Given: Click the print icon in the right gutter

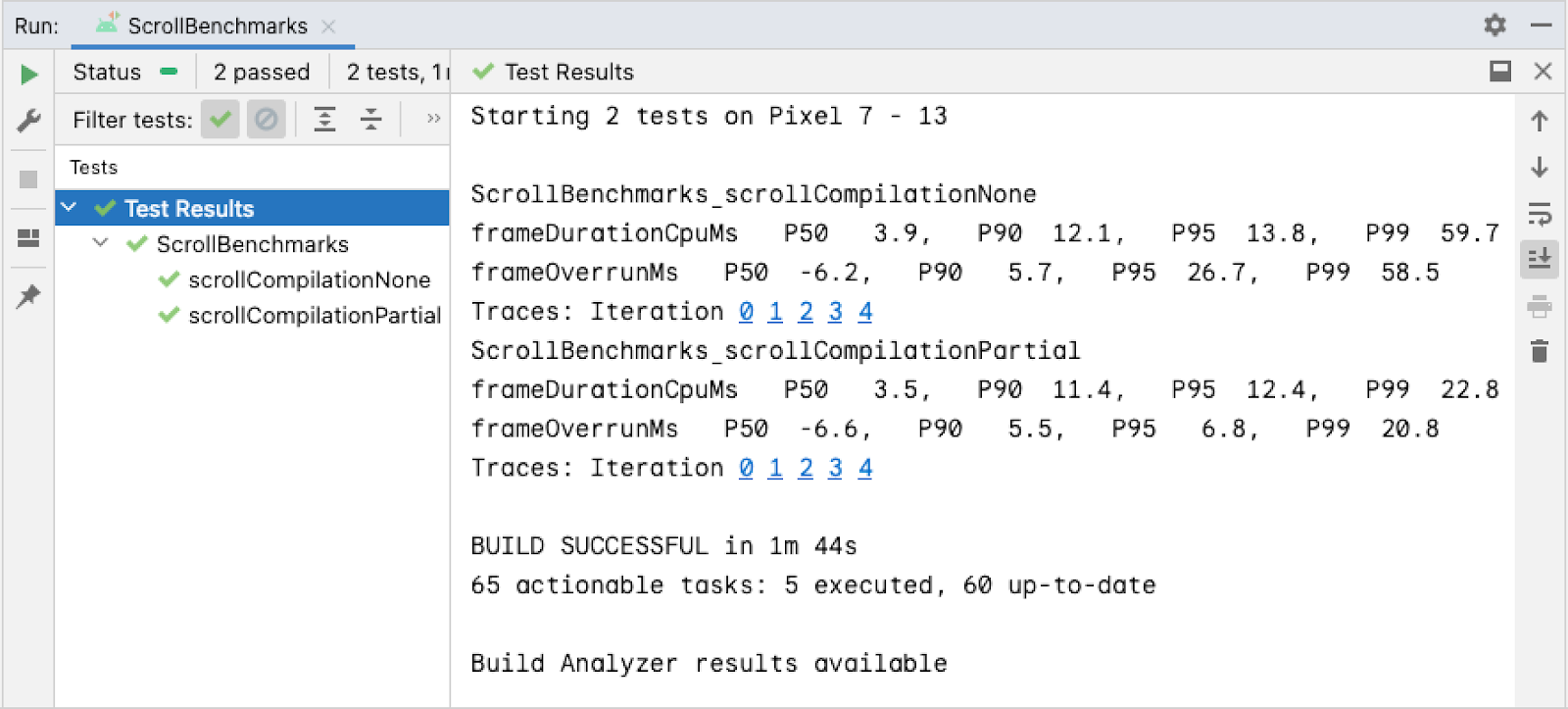Looking at the screenshot, I should tap(1539, 307).
